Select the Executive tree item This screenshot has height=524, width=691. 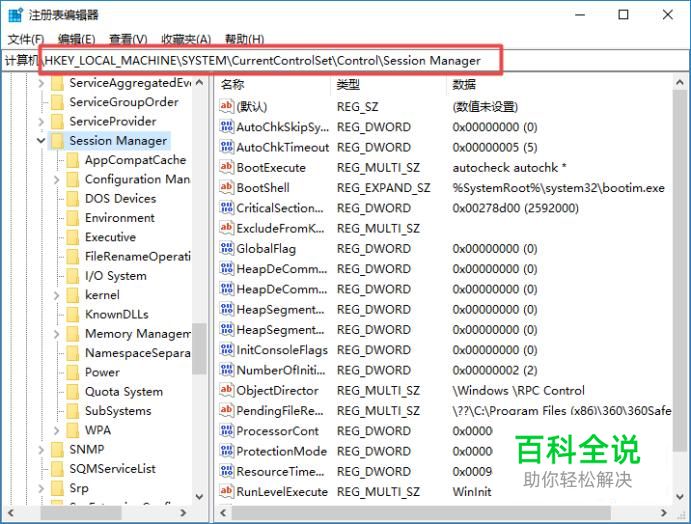tap(110, 237)
